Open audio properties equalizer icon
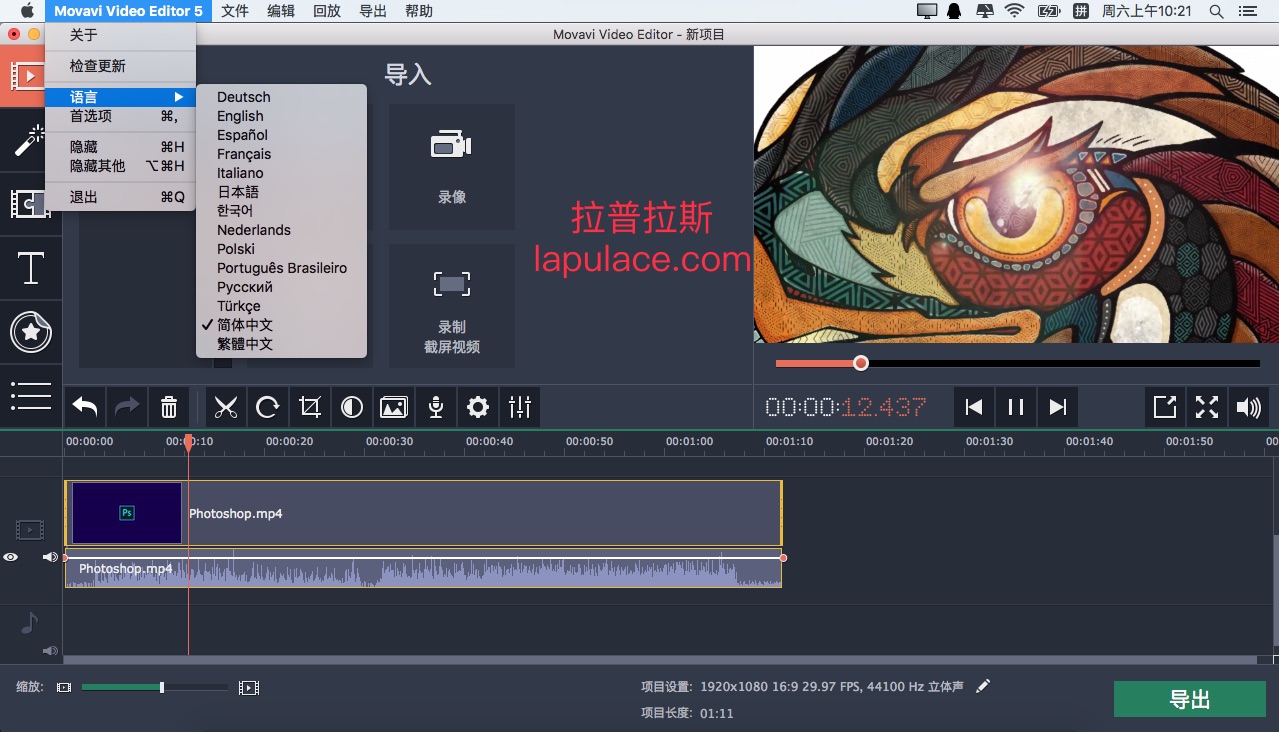Screen dimensions: 1279x732 (x=520, y=407)
